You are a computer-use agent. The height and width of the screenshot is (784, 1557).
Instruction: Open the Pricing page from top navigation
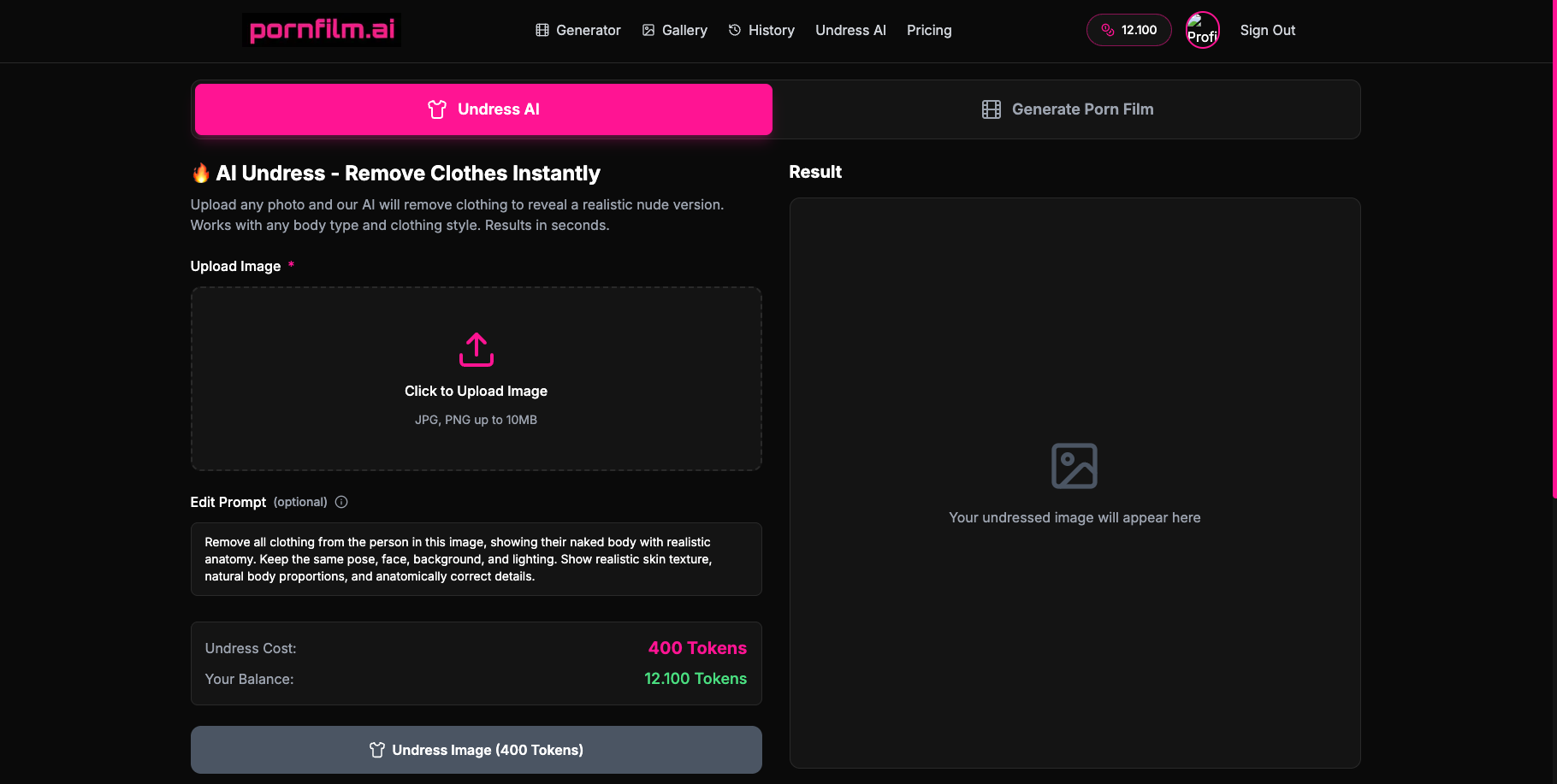coord(929,29)
